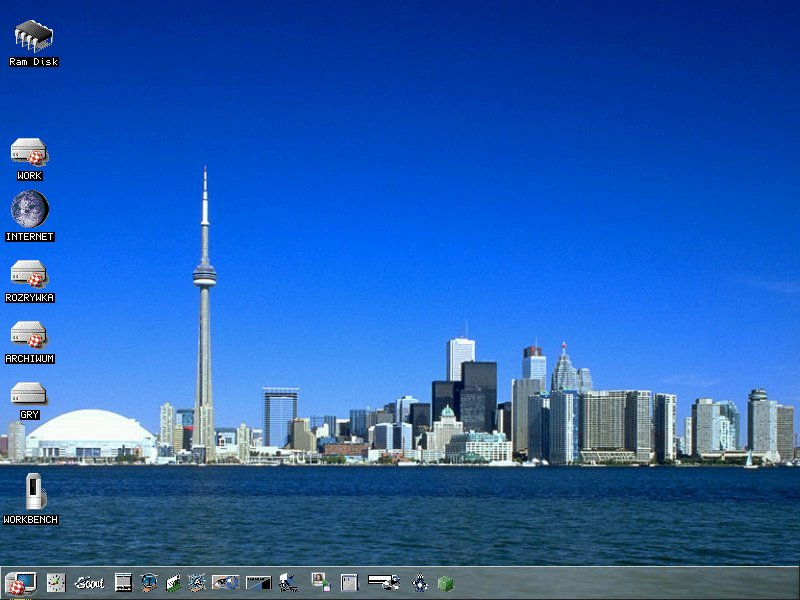Click the ARCHIWUM label text
Viewport: 800px width, 600px height.
[x=30, y=359]
